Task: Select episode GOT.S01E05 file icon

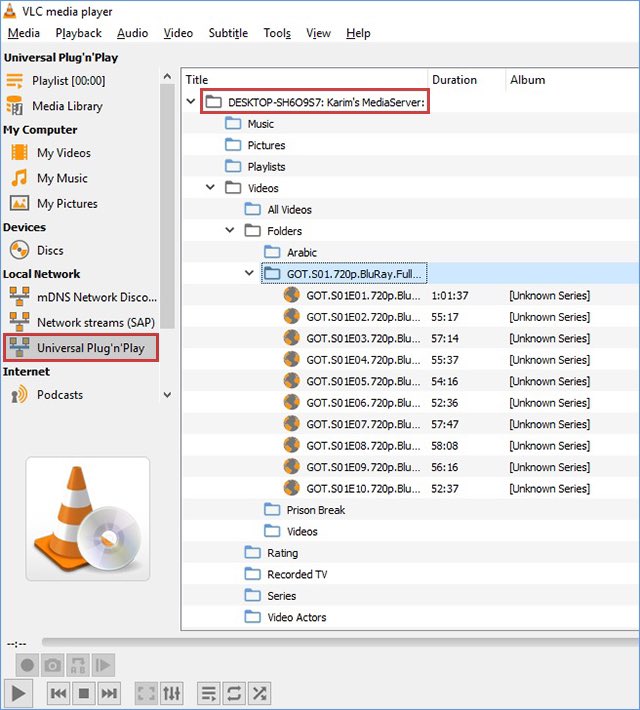Action: point(292,381)
